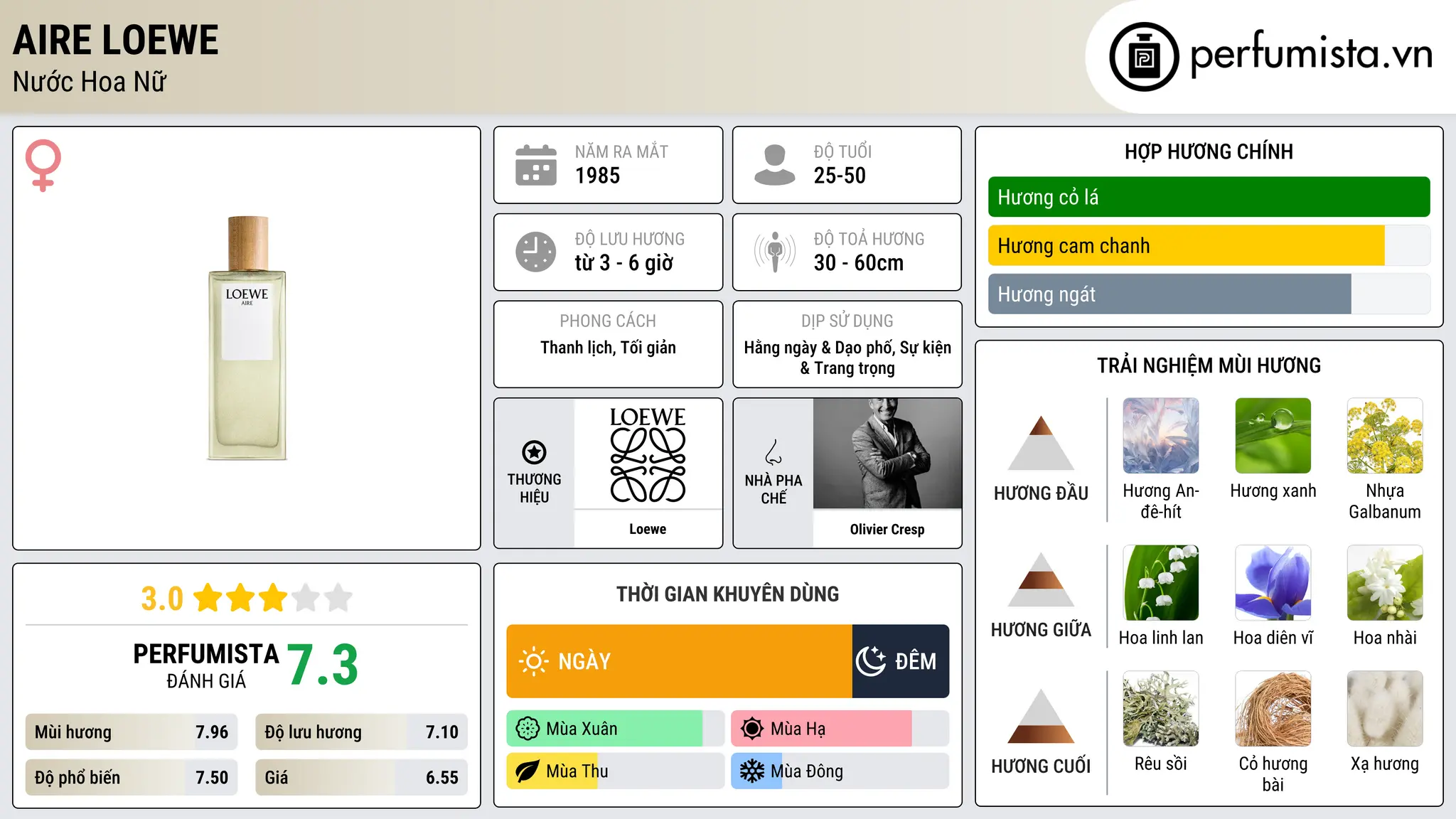Click the perfumista.vn site name
The image size is (1456, 819).
point(1311,54)
